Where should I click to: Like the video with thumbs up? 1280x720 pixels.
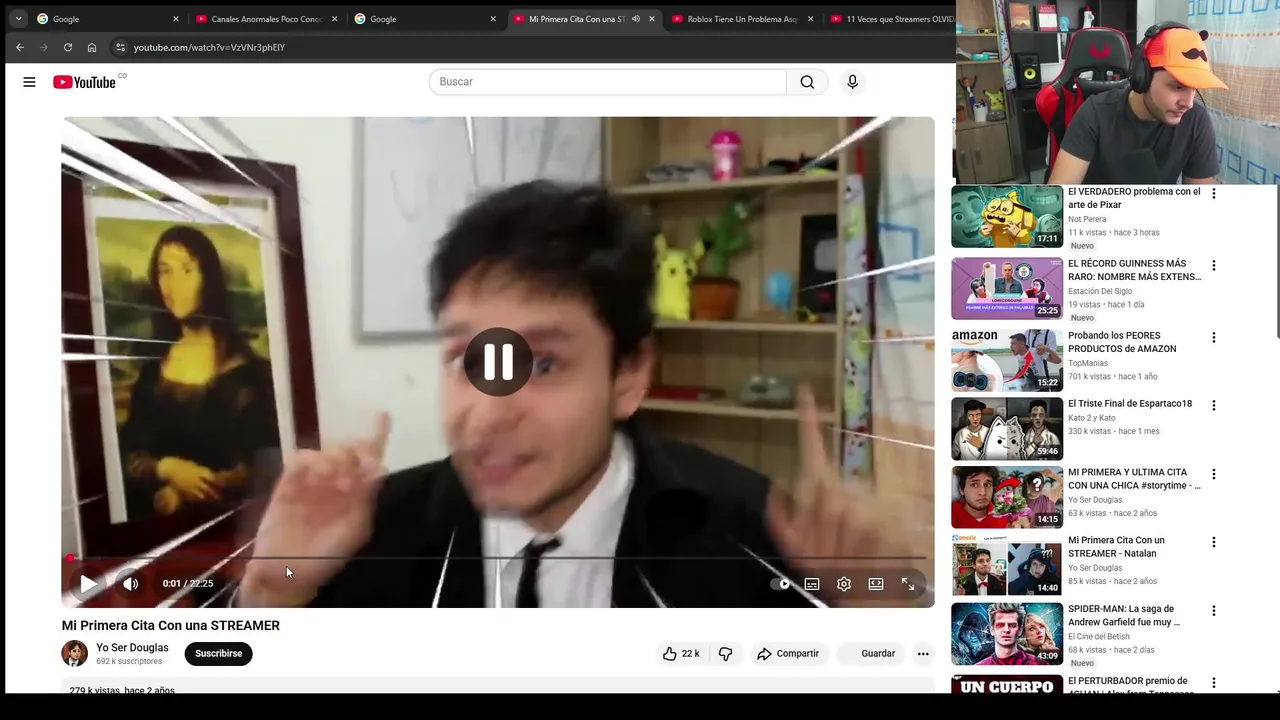coord(680,654)
